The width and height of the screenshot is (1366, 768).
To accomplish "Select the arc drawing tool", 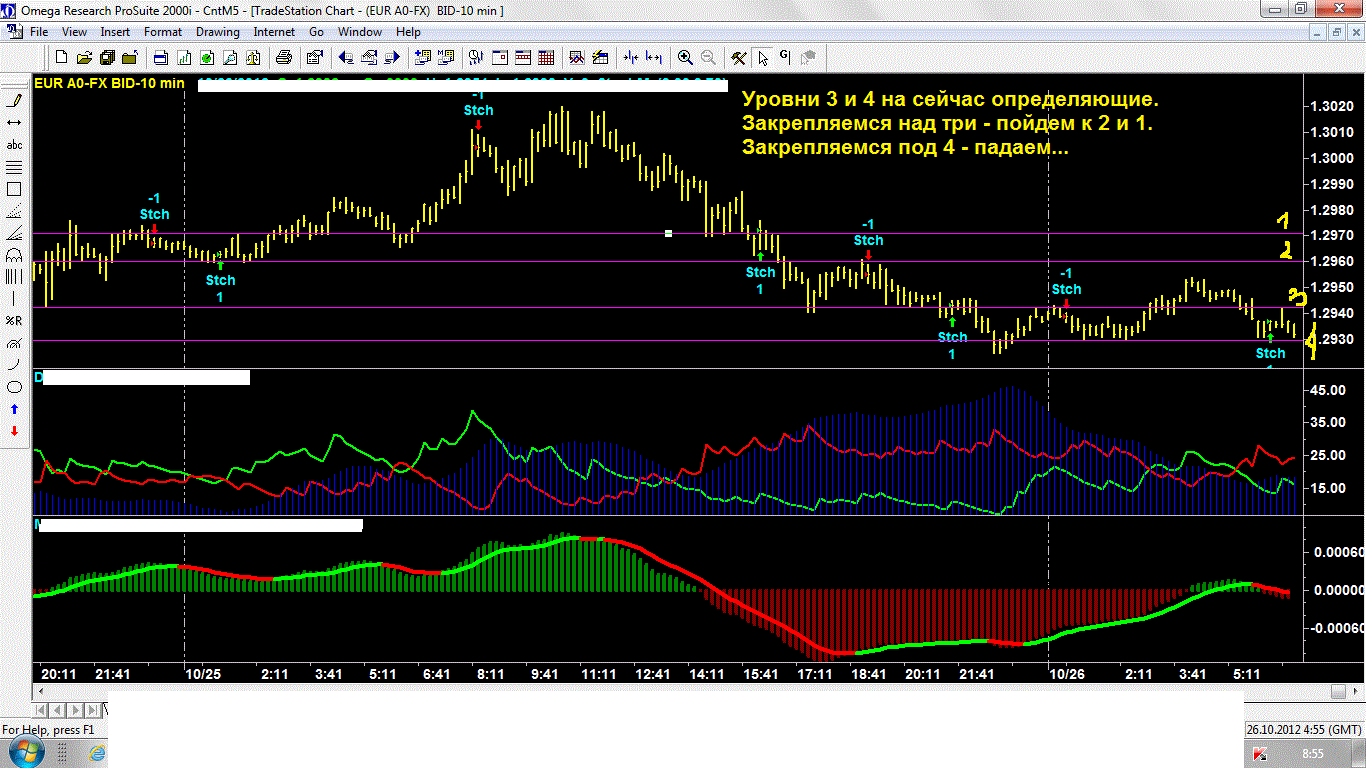I will click(x=14, y=364).
